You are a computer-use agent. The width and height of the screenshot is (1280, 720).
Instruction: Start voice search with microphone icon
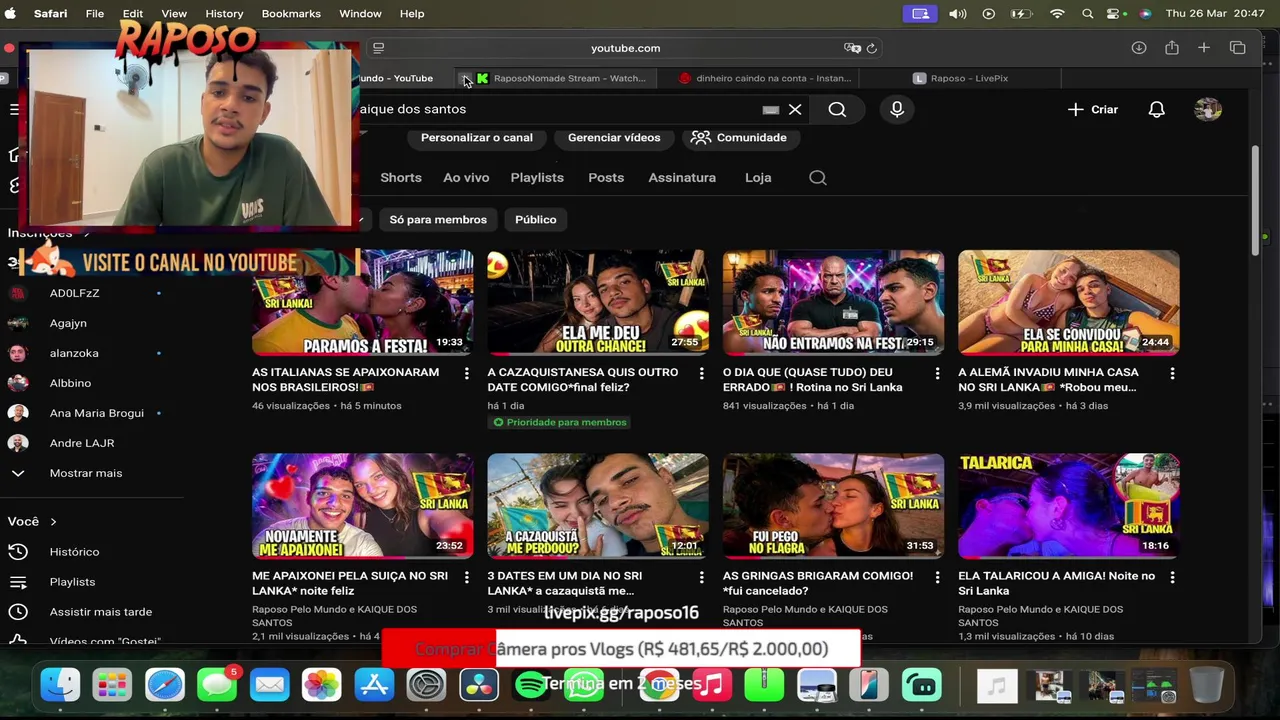point(897,109)
